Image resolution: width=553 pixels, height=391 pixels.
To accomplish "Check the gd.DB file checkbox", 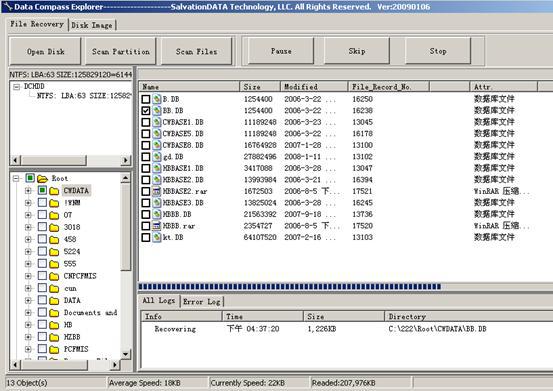I will coord(146,157).
